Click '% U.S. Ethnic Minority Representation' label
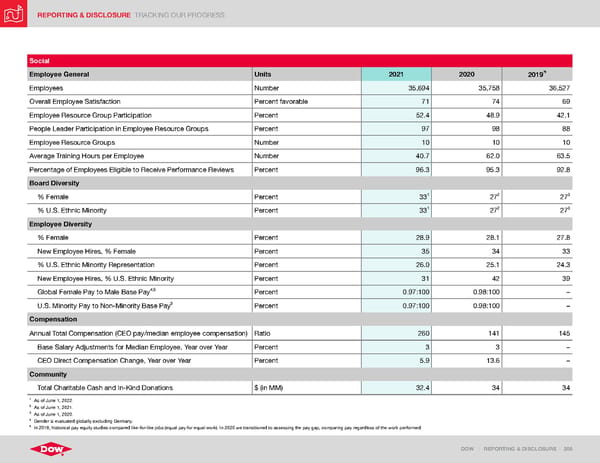 pyautogui.click(x=96, y=265)
